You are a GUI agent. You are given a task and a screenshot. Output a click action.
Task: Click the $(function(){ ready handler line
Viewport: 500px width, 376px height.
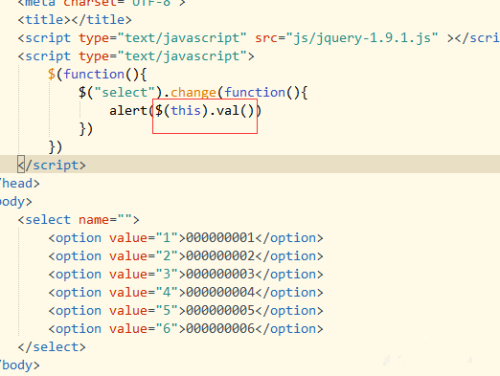pos(97,74)
